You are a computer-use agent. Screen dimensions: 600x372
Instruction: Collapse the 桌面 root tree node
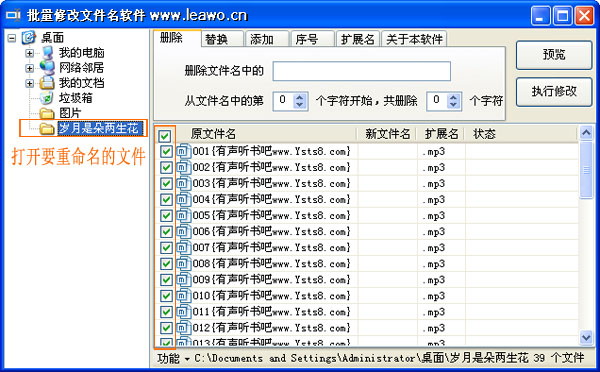[x=12, y=38]
